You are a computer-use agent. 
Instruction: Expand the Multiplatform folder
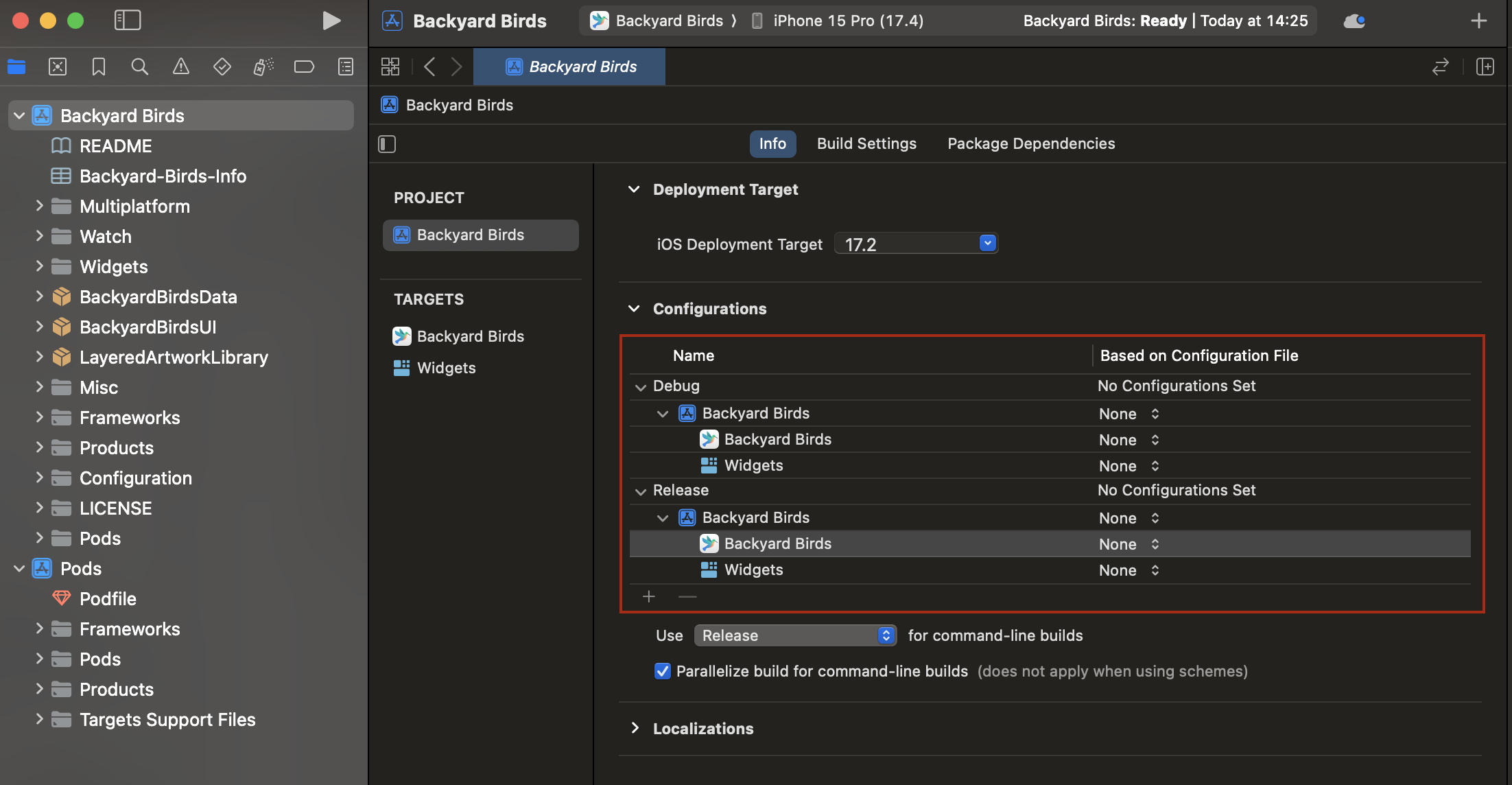point(39,206)
